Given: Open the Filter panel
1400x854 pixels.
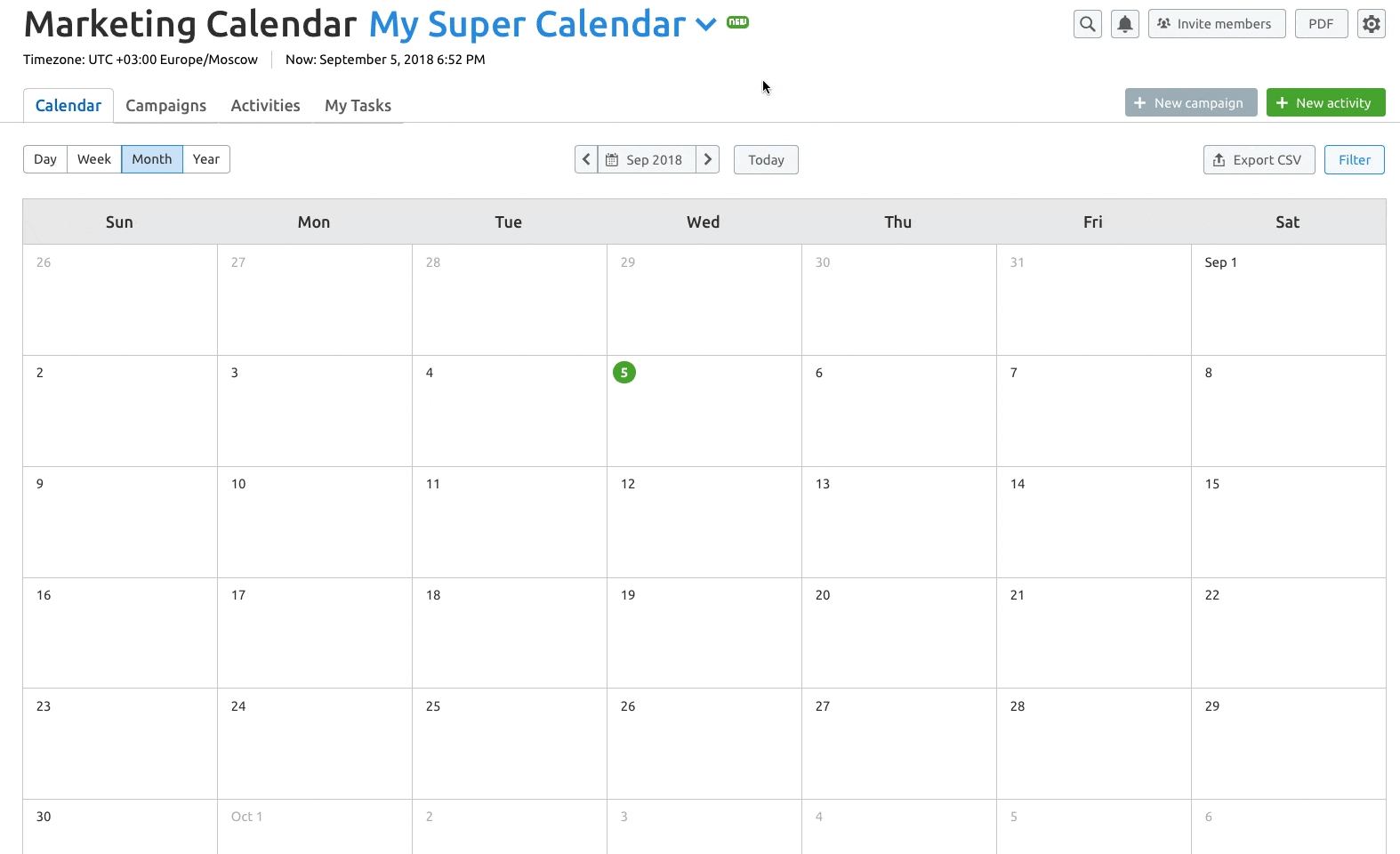Looking at the screenshot, I should [1354, 159].
